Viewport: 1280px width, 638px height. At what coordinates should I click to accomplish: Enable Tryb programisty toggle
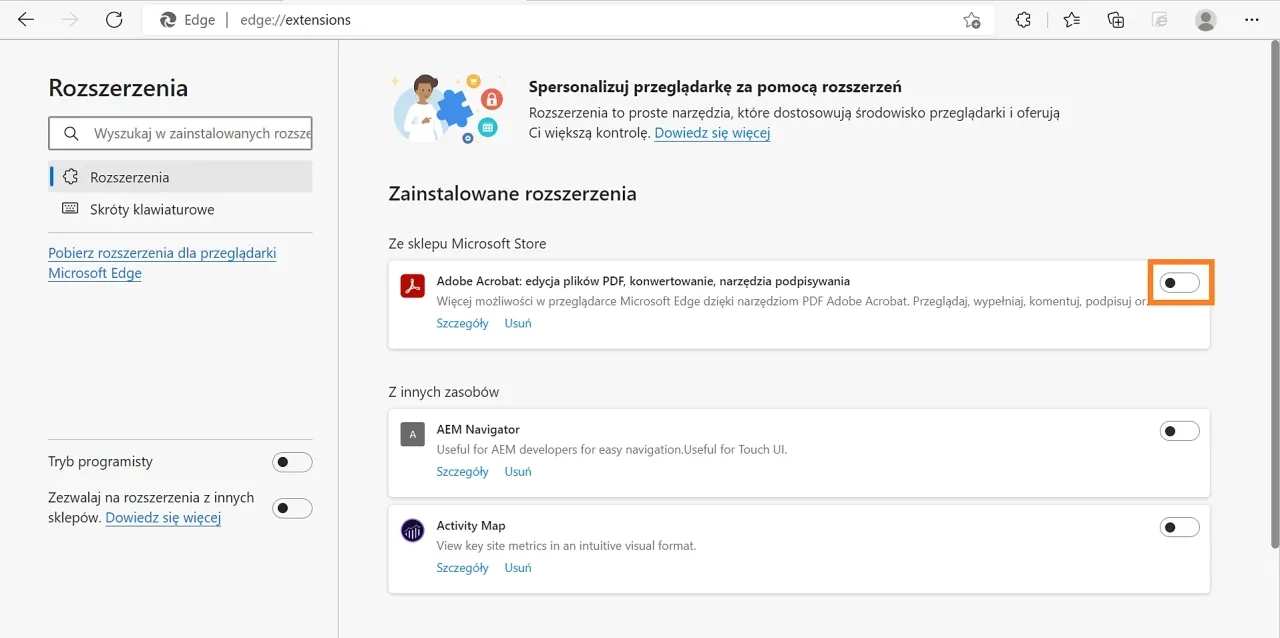click(292, 461)
